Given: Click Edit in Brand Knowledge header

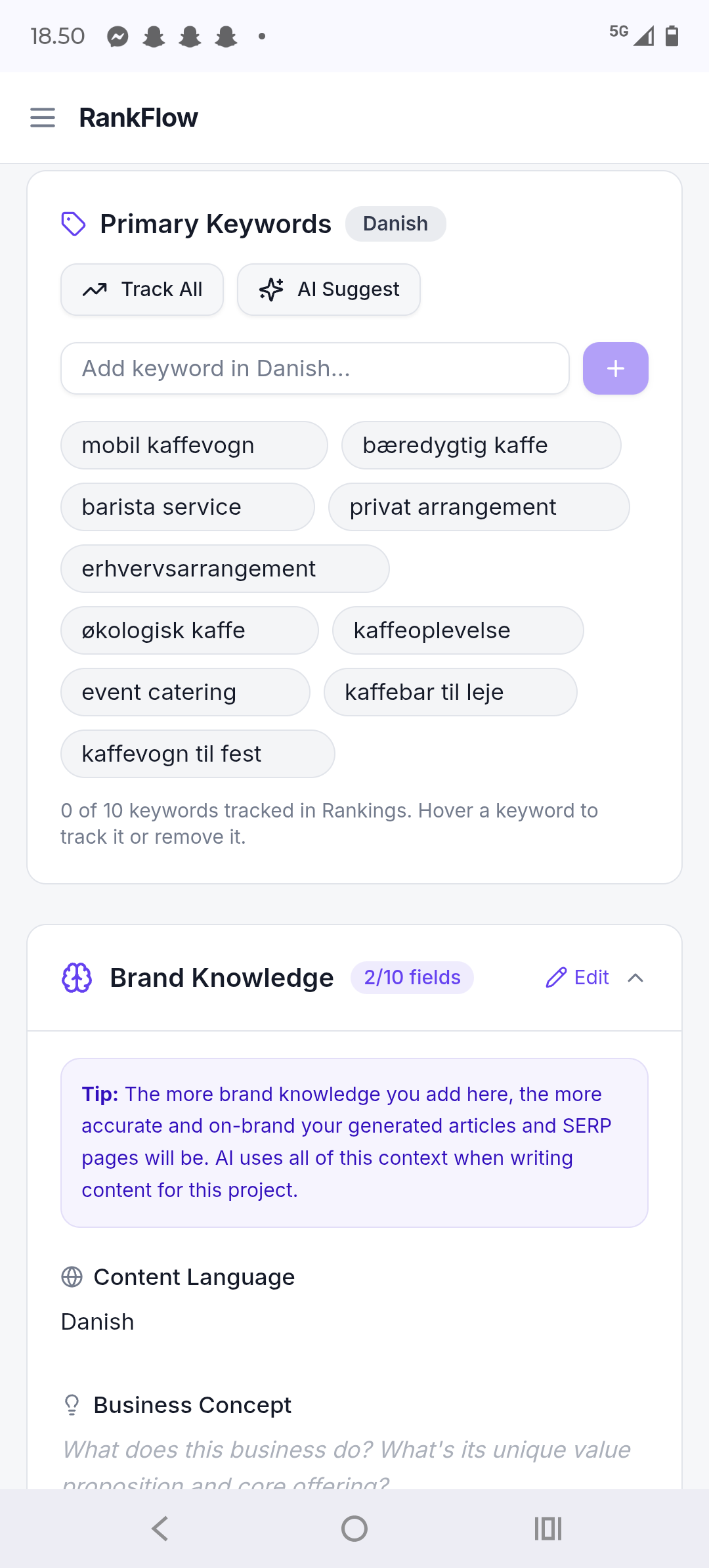Looking at the screenshot, I should click(x=578, y=978).
